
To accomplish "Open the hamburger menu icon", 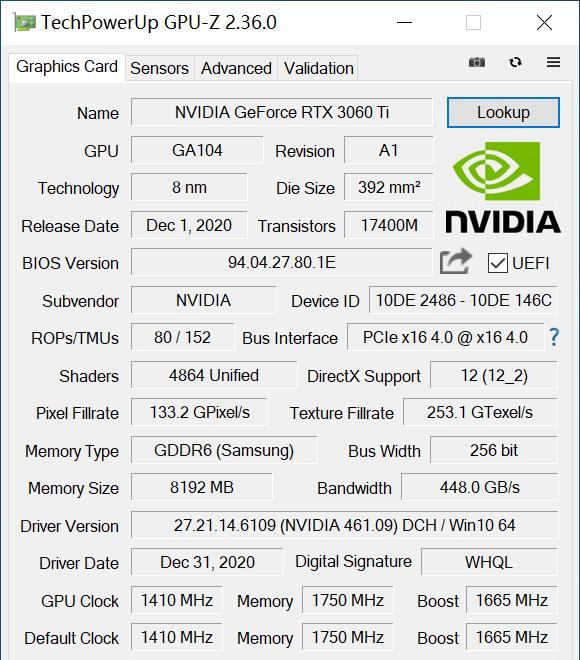I will coord(553,62).
